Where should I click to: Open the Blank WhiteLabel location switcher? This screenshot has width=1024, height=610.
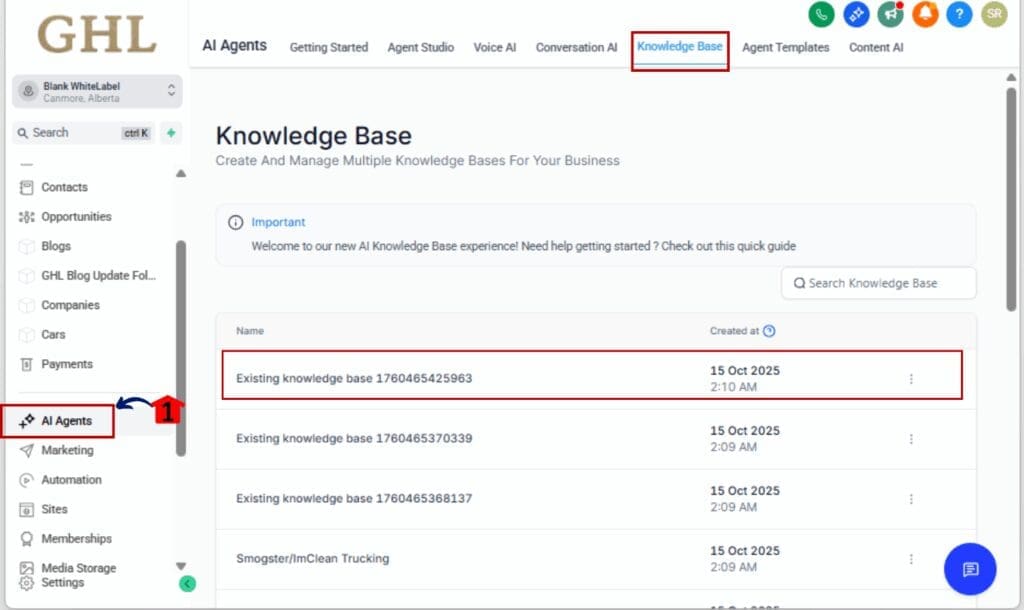[x=96, y=91]
